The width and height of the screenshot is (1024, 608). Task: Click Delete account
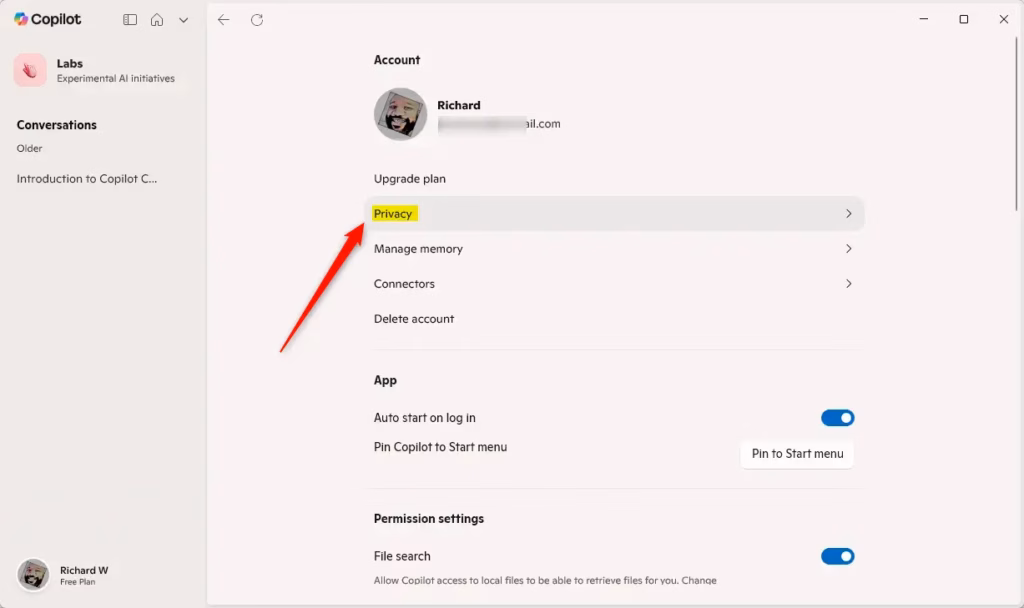(x=414, y=319)
